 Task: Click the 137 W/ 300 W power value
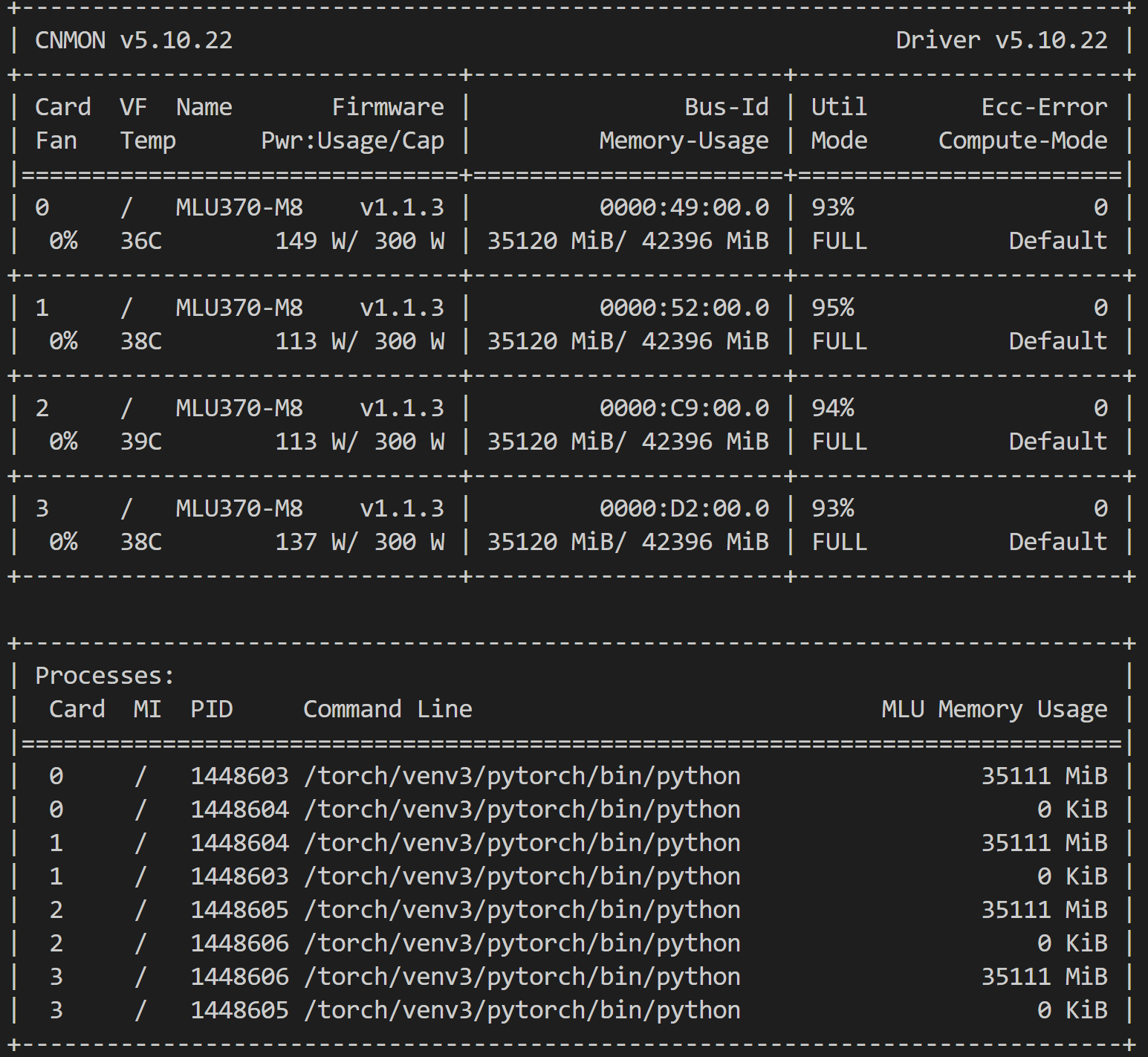point(360,542)
